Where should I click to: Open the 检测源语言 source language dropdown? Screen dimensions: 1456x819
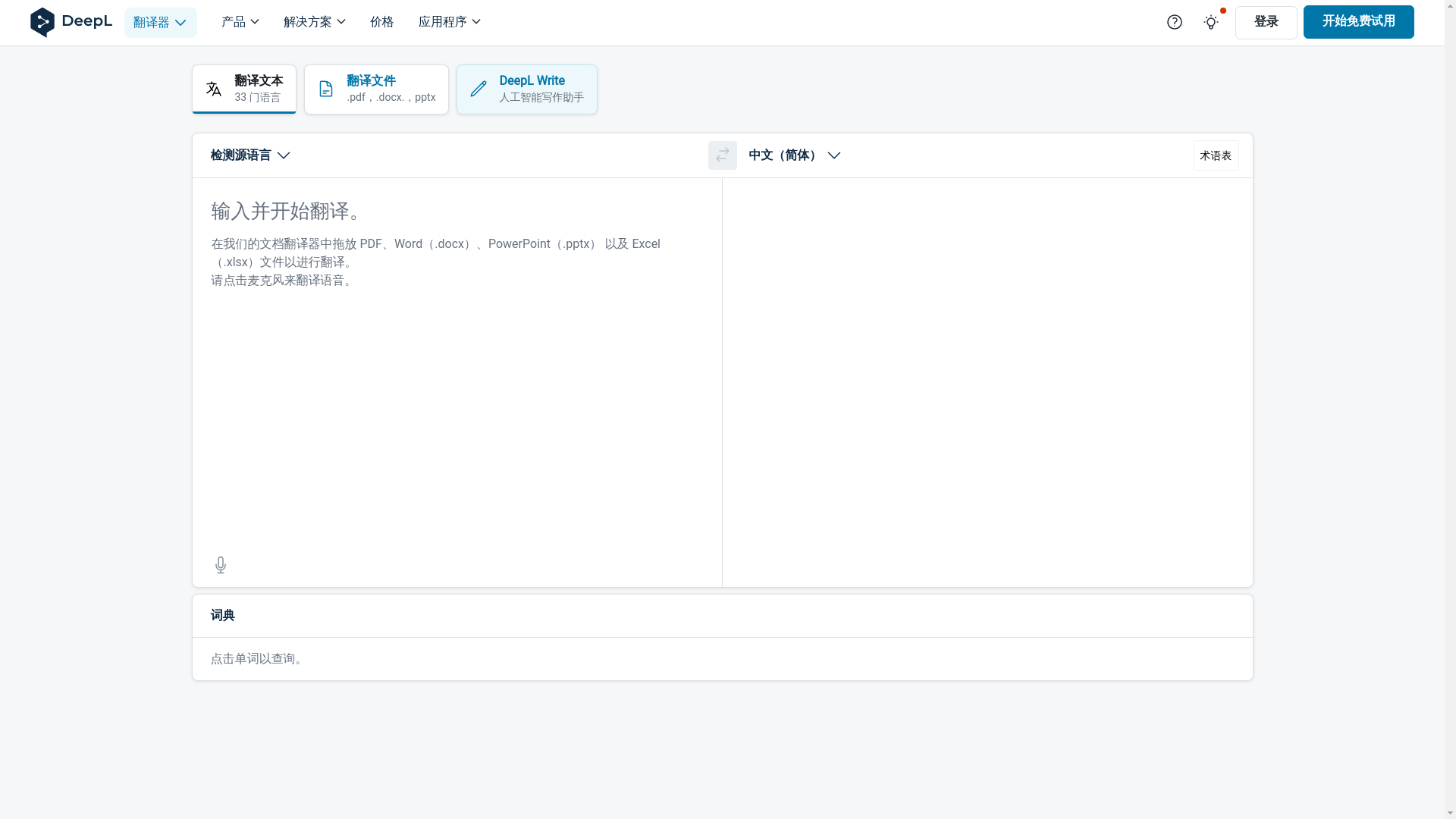pos(250,155)
